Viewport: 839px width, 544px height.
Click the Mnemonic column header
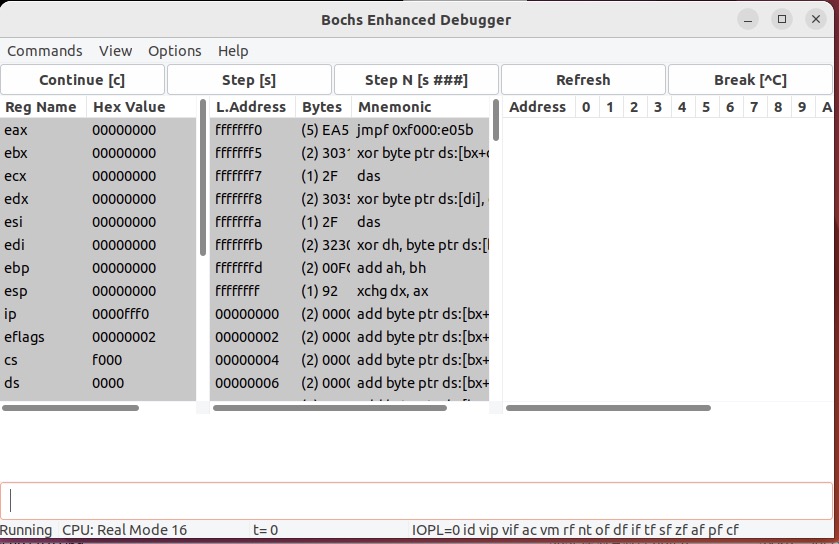(x=421, y=107)
